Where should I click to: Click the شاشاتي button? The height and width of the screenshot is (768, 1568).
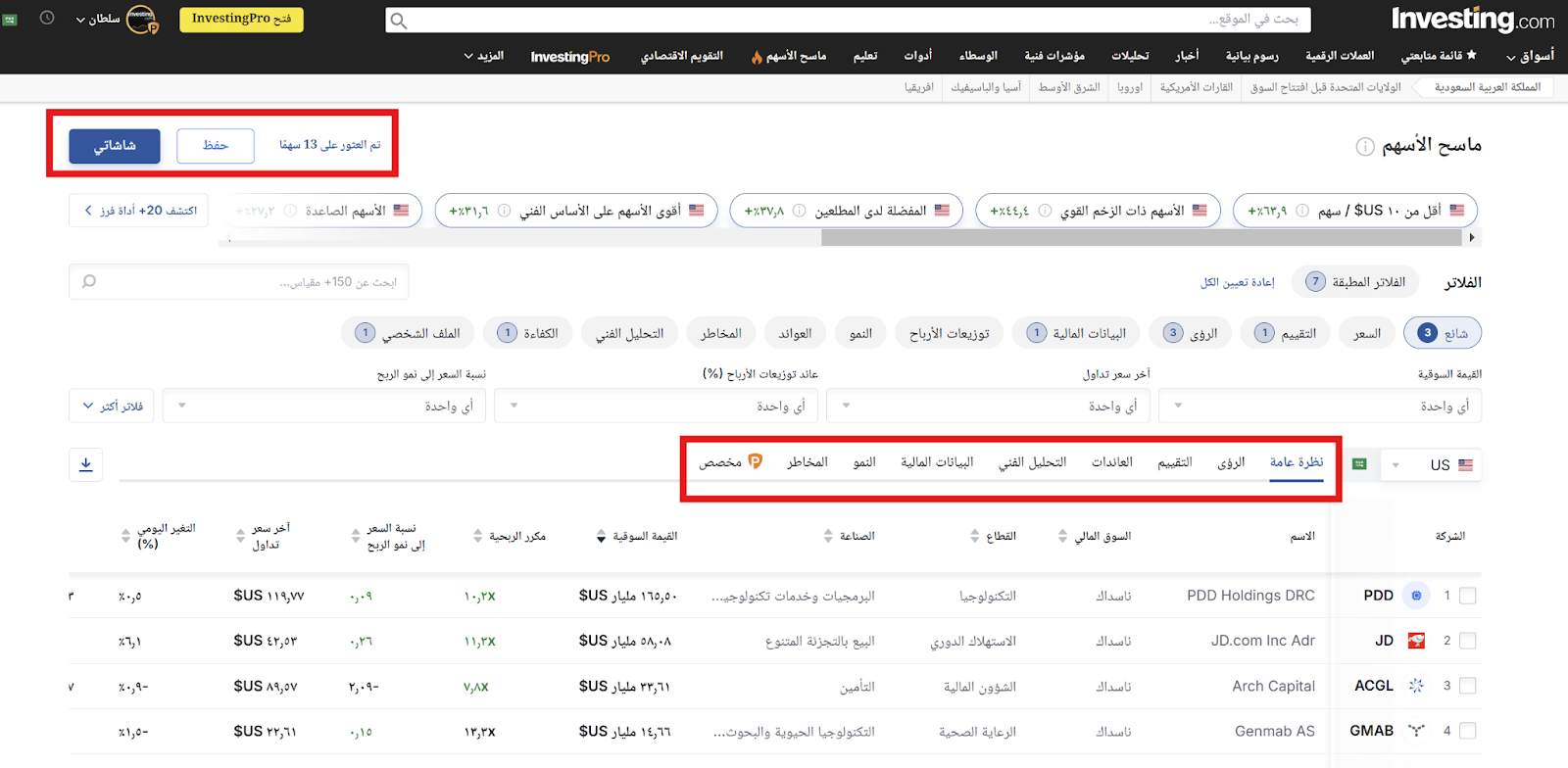pos(115,146)
